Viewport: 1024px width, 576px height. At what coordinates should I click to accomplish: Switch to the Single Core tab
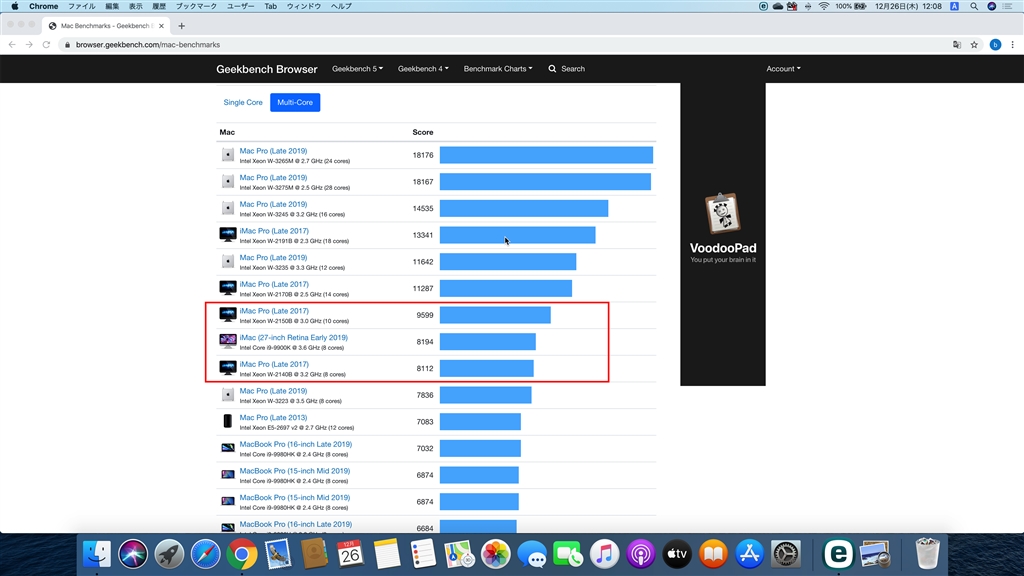243,103
